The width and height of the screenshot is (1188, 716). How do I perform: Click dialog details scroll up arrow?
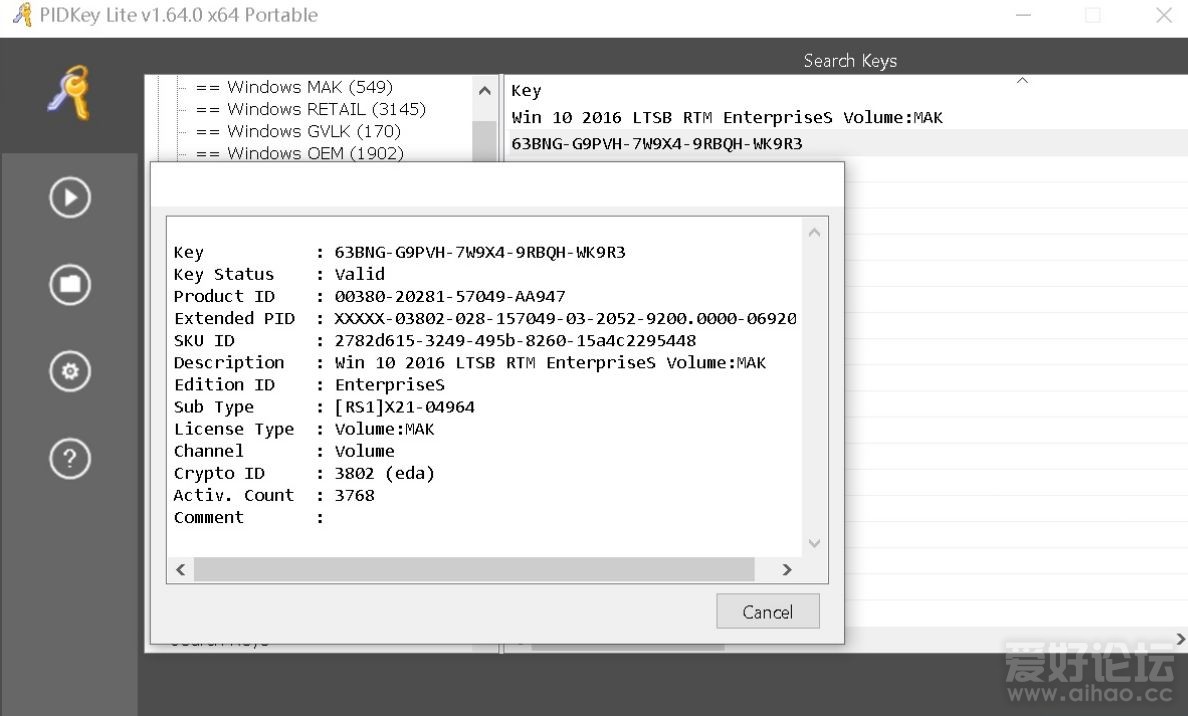pyautogui.click(x=814, y=233)
